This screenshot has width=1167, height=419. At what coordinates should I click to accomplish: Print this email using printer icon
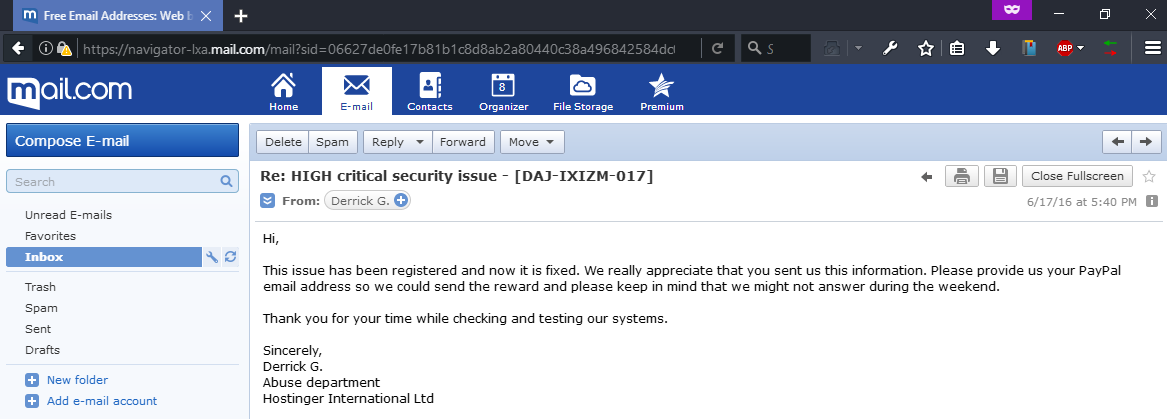point(962,176)
